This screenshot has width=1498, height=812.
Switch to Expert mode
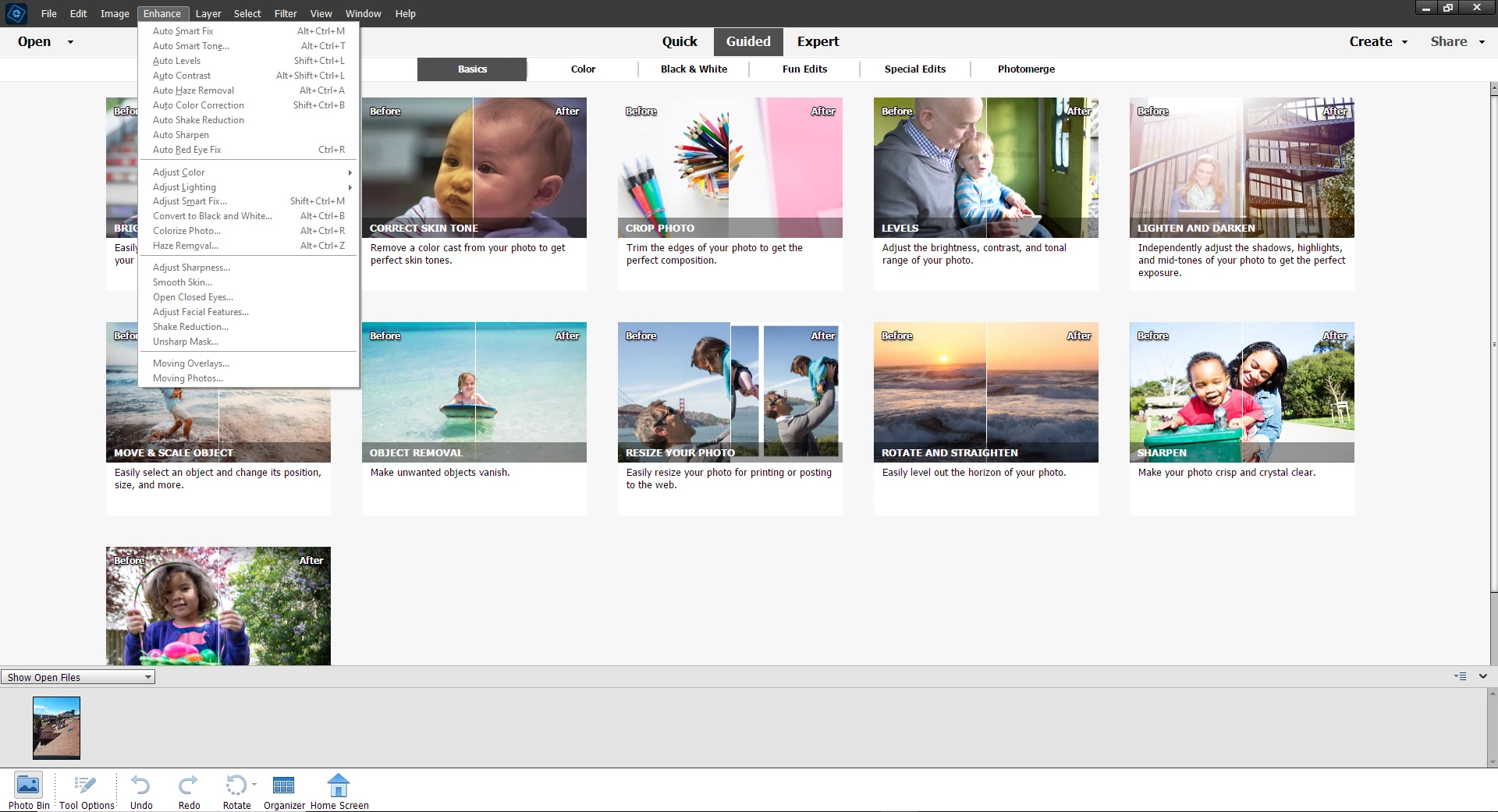pyautogui.click(x=818, y=41)
